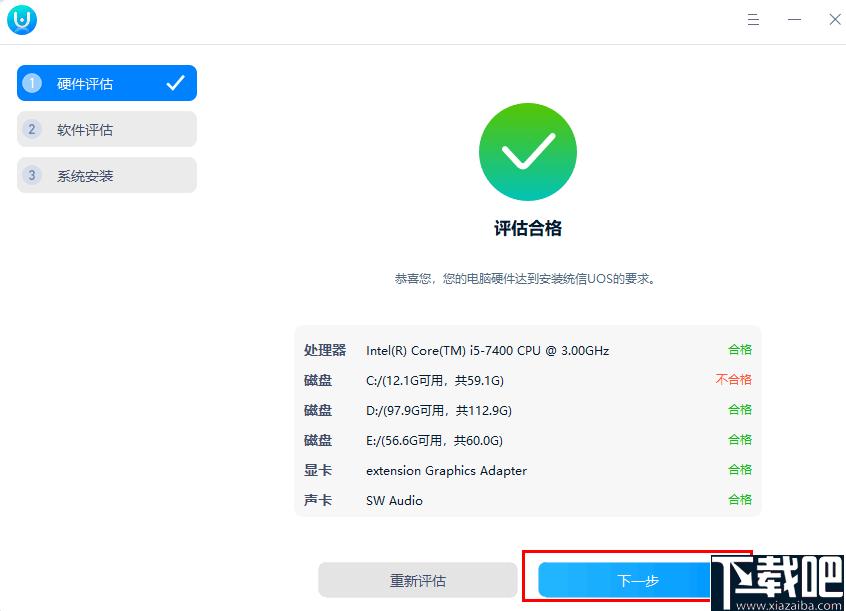Click the 合格 status for 处理器
The width and height of the screenshot is (846, 611).
[x=740, y=350]
